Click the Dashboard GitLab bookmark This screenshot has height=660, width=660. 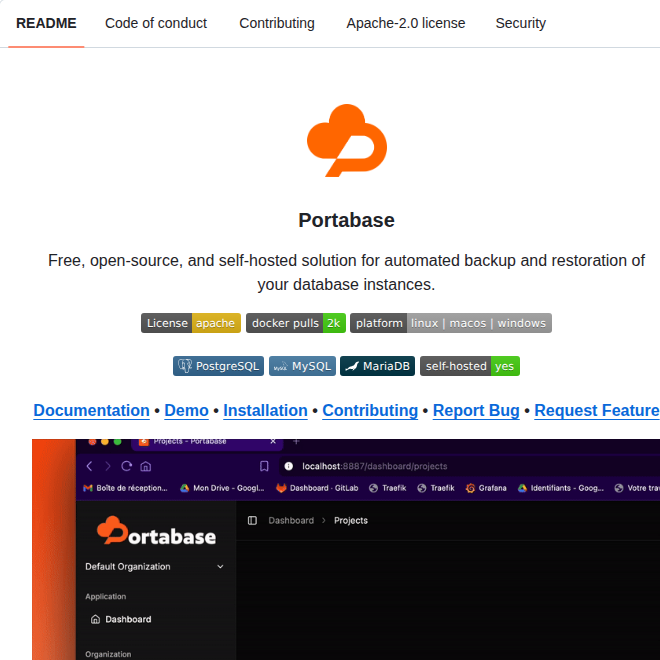[317, 488]
